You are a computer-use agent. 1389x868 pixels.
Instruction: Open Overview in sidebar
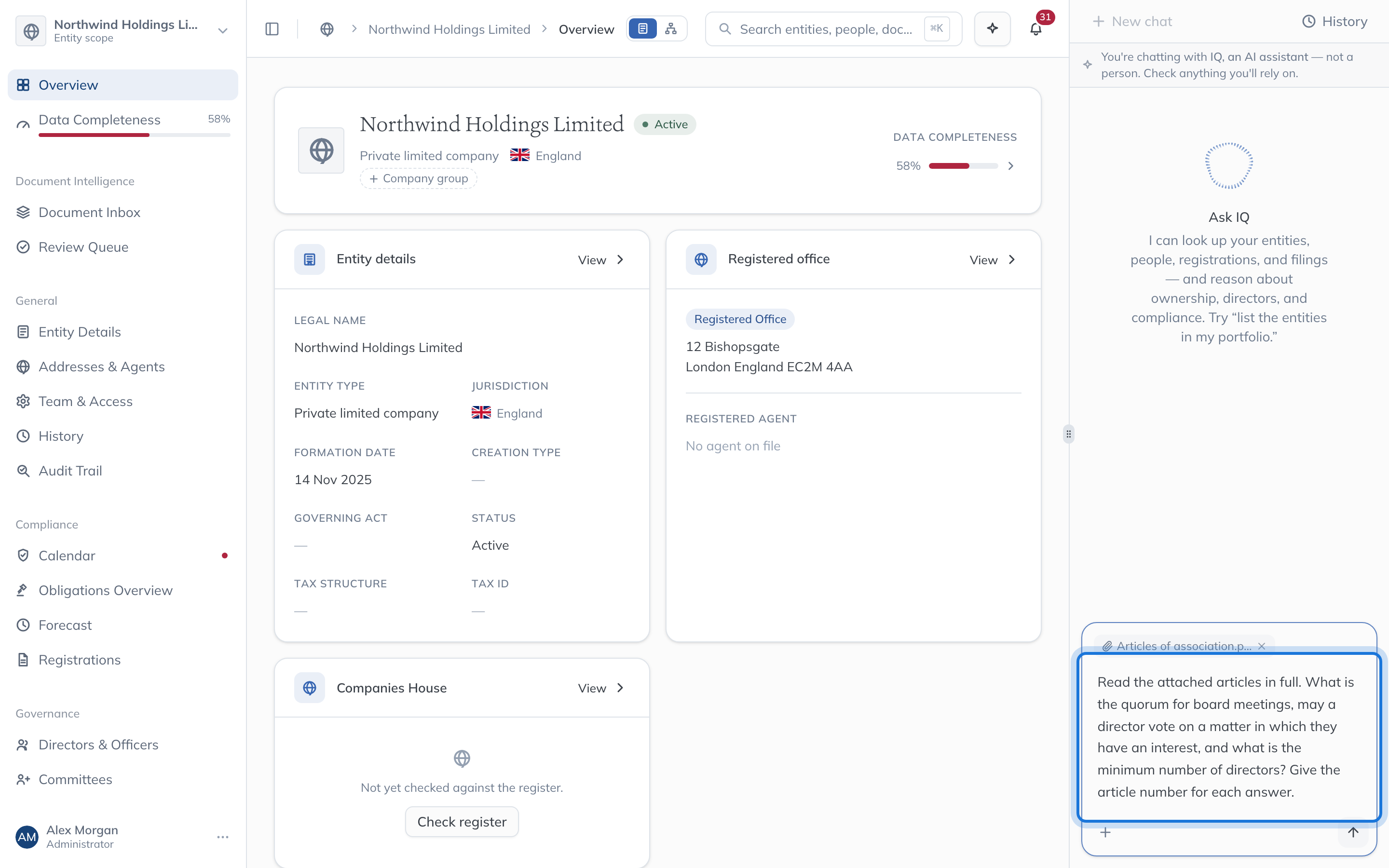click(x=123, y=85)
